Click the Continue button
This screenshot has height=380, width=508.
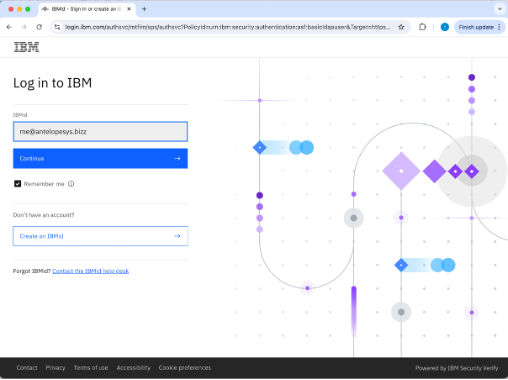[100, 158]
